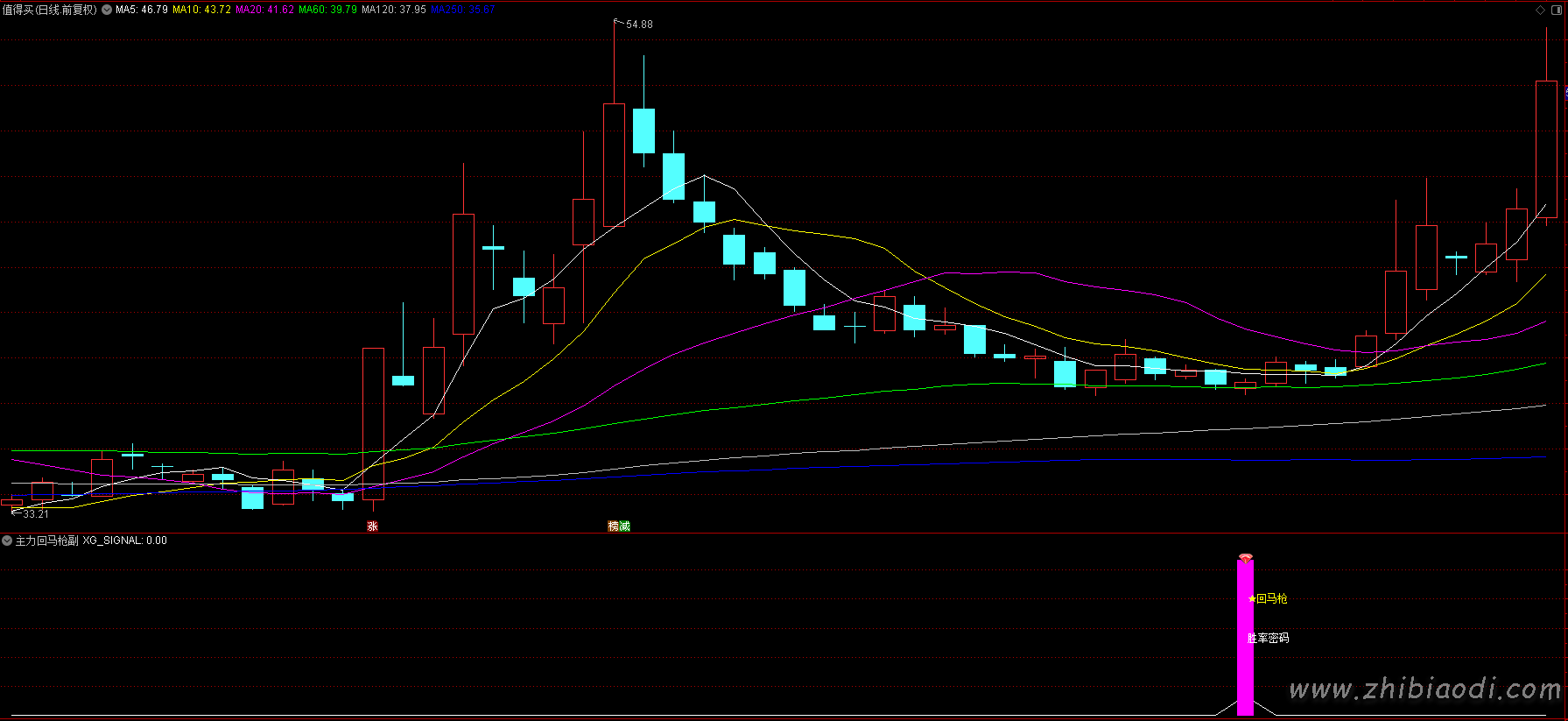Click the signal icon atop magenta bar
Image resolution: width=1568 pixels, height=721 pixels.
(x=1245, y=557)
